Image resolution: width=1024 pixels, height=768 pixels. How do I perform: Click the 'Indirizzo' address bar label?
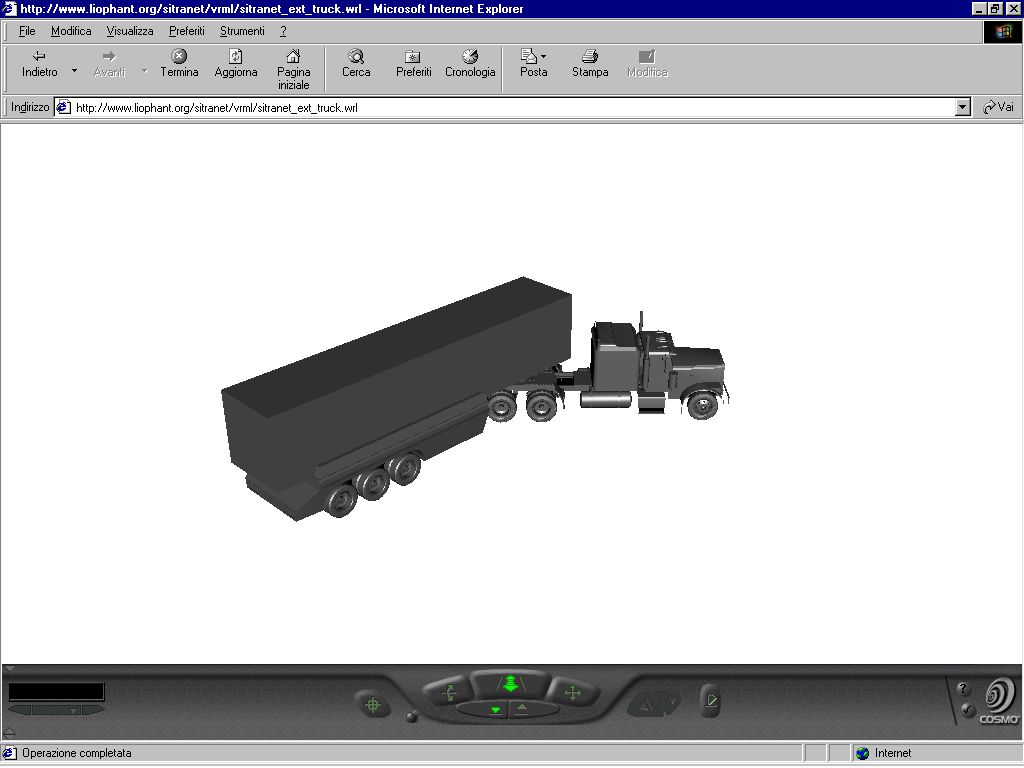[x=29, y=107]
